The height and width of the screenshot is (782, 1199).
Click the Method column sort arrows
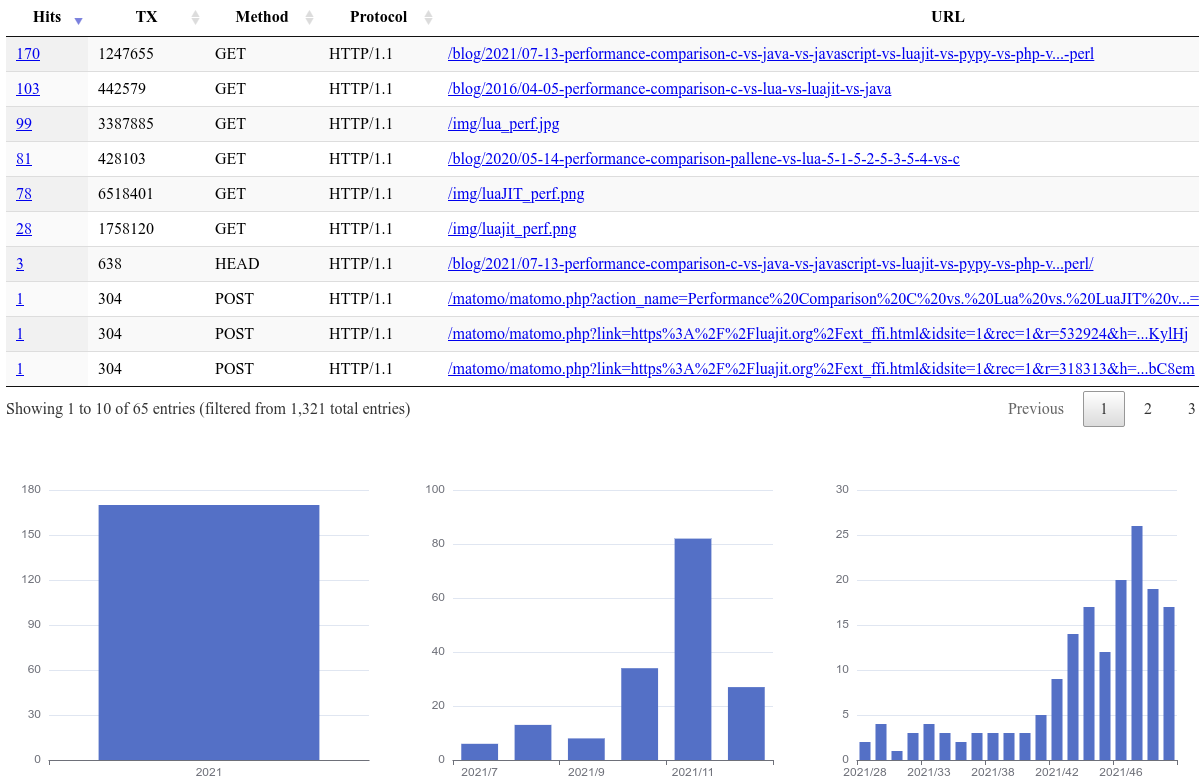pos(309,18)
